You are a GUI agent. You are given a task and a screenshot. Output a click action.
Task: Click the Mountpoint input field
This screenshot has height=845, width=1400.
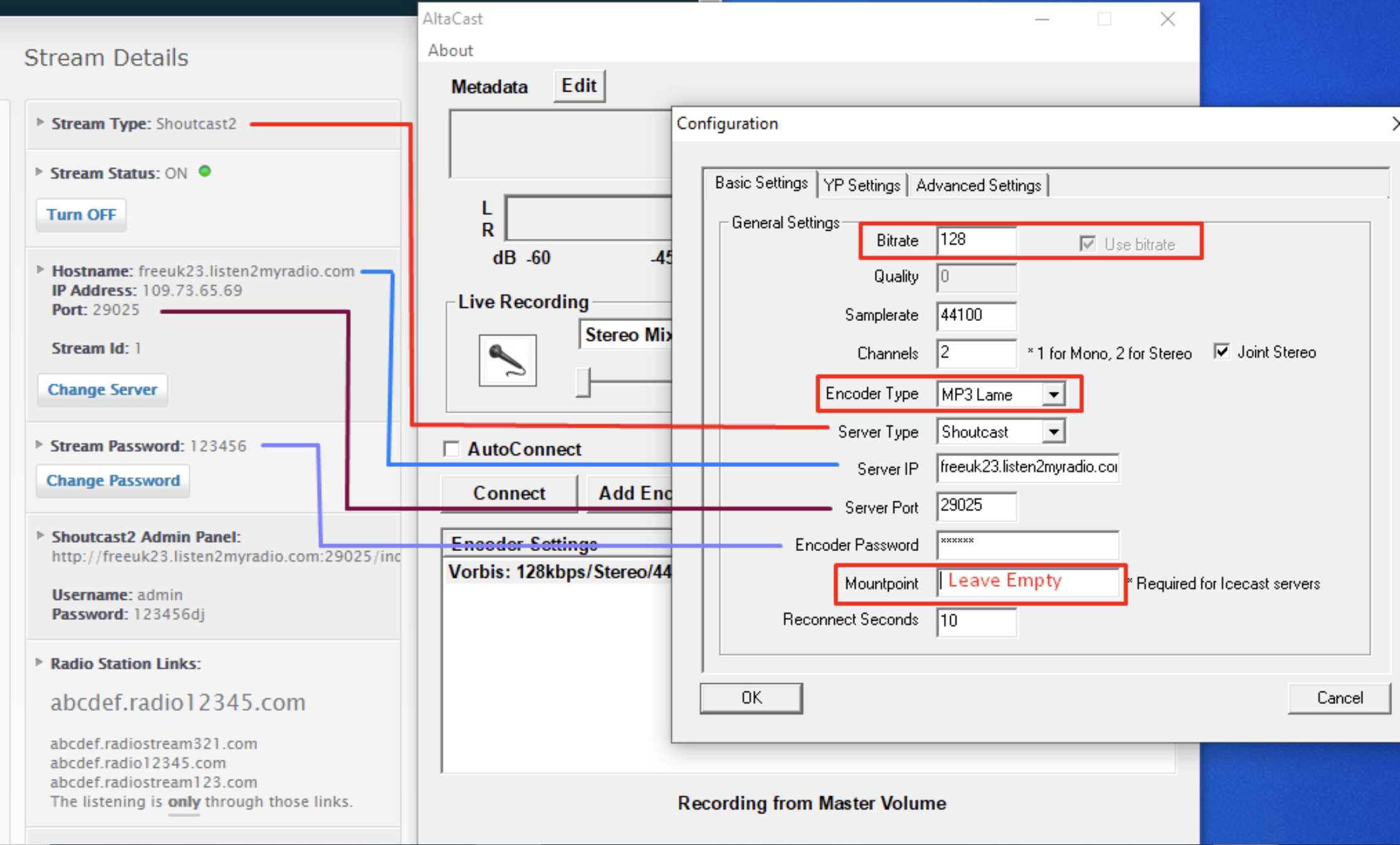click(x=1028, y=582)
